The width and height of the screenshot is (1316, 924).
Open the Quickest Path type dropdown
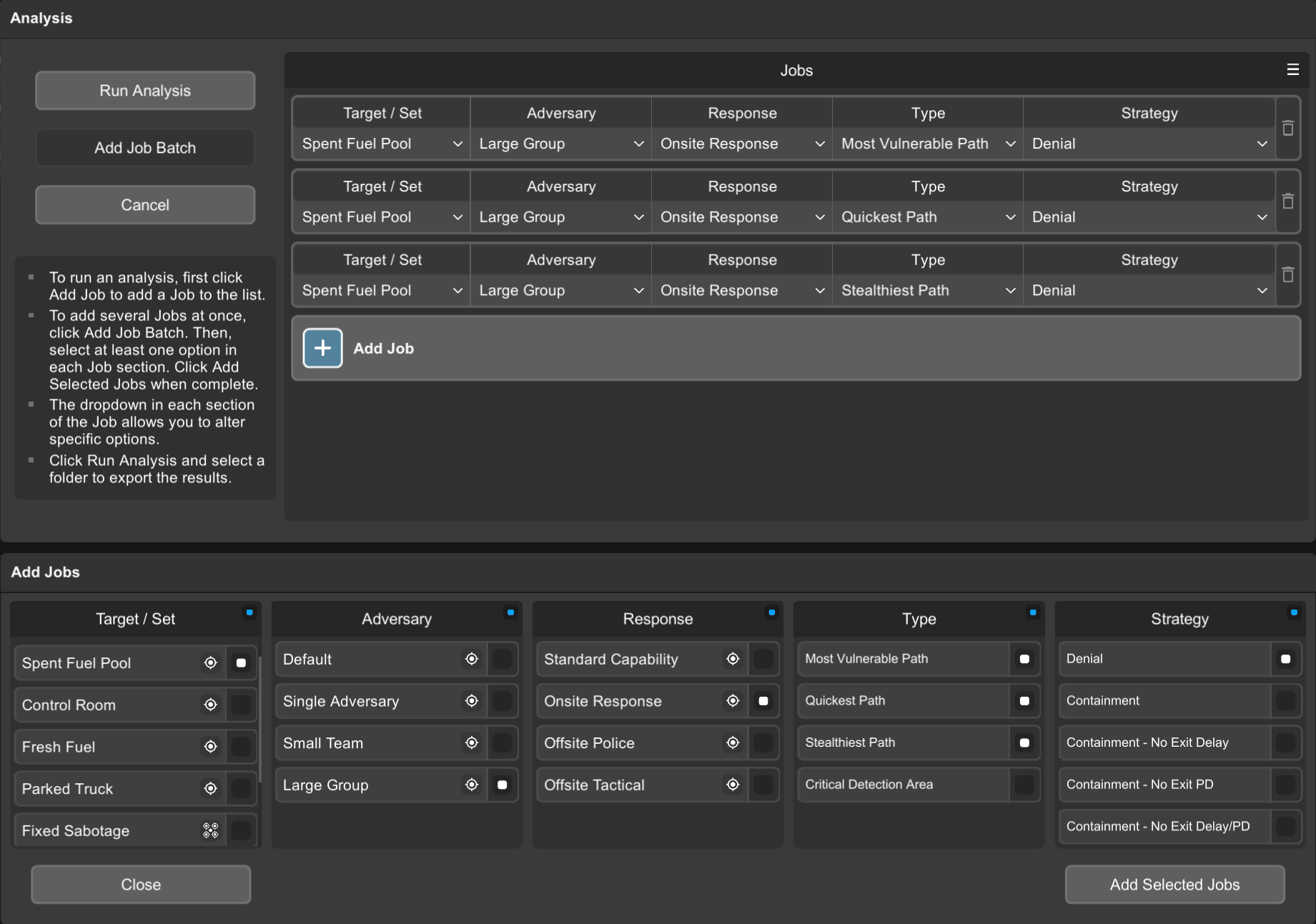tap(928, 217)
